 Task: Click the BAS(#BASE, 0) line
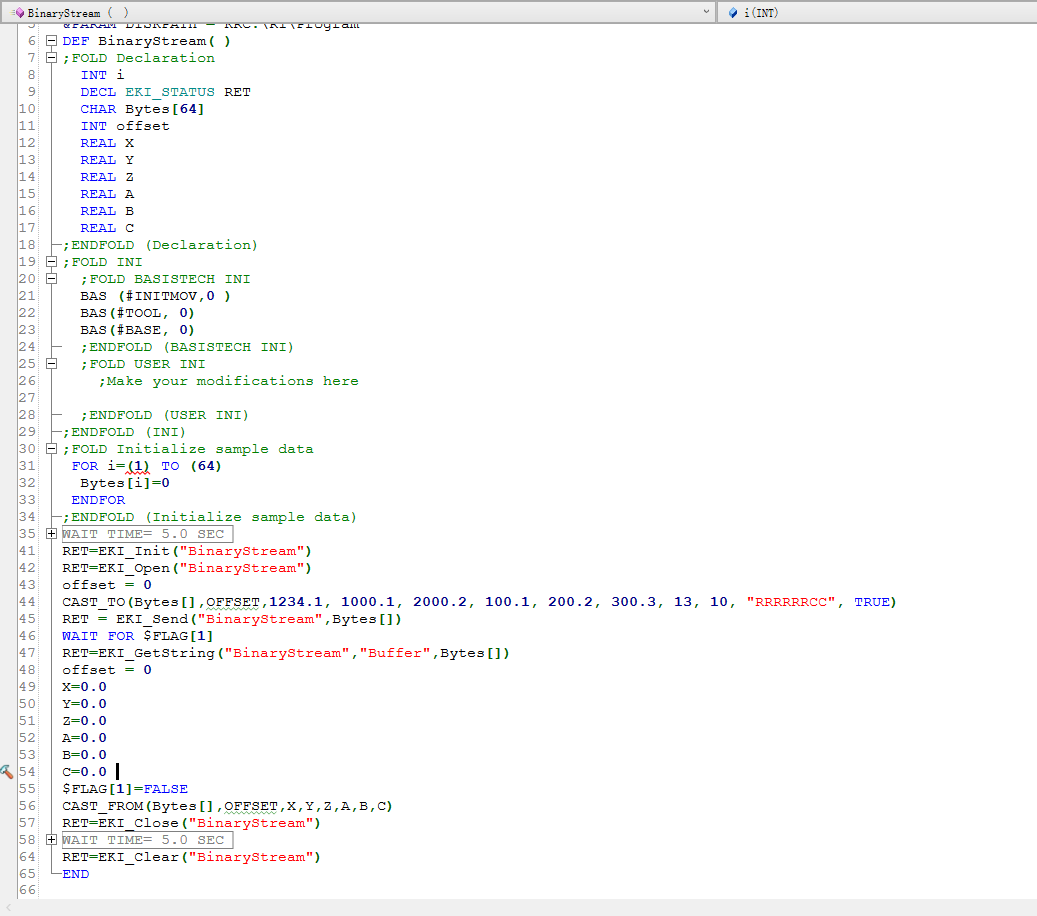(138, 330)
